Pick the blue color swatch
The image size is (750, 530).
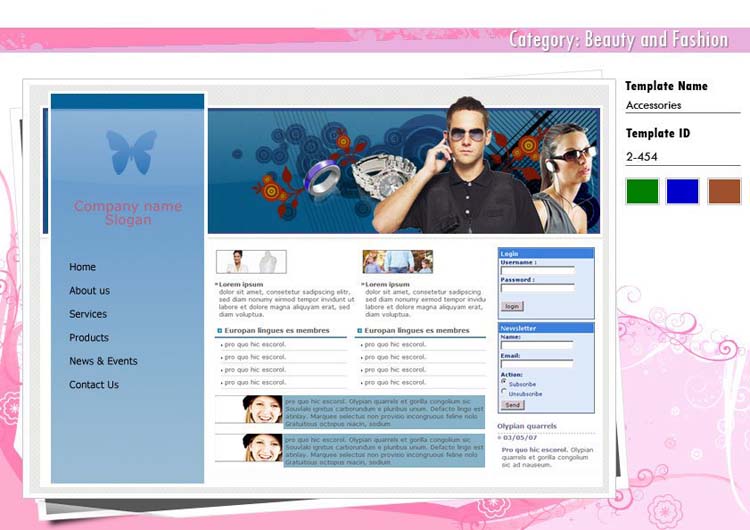tap(683, 191)
